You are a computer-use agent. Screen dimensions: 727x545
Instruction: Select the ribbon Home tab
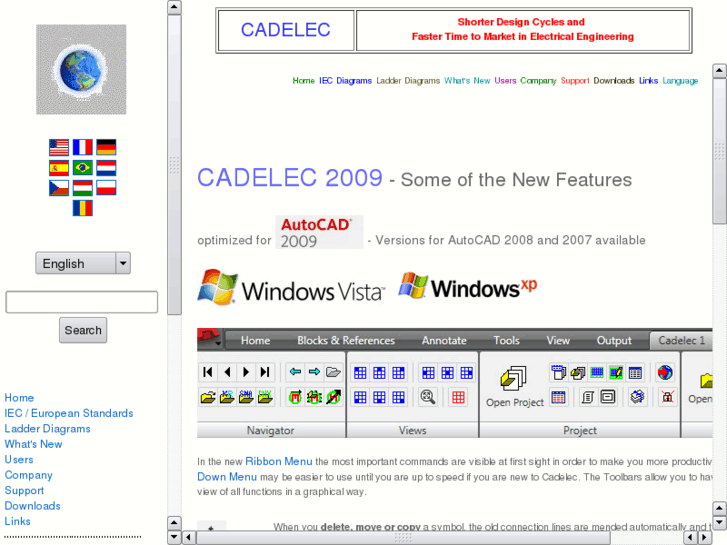(255, 340)
